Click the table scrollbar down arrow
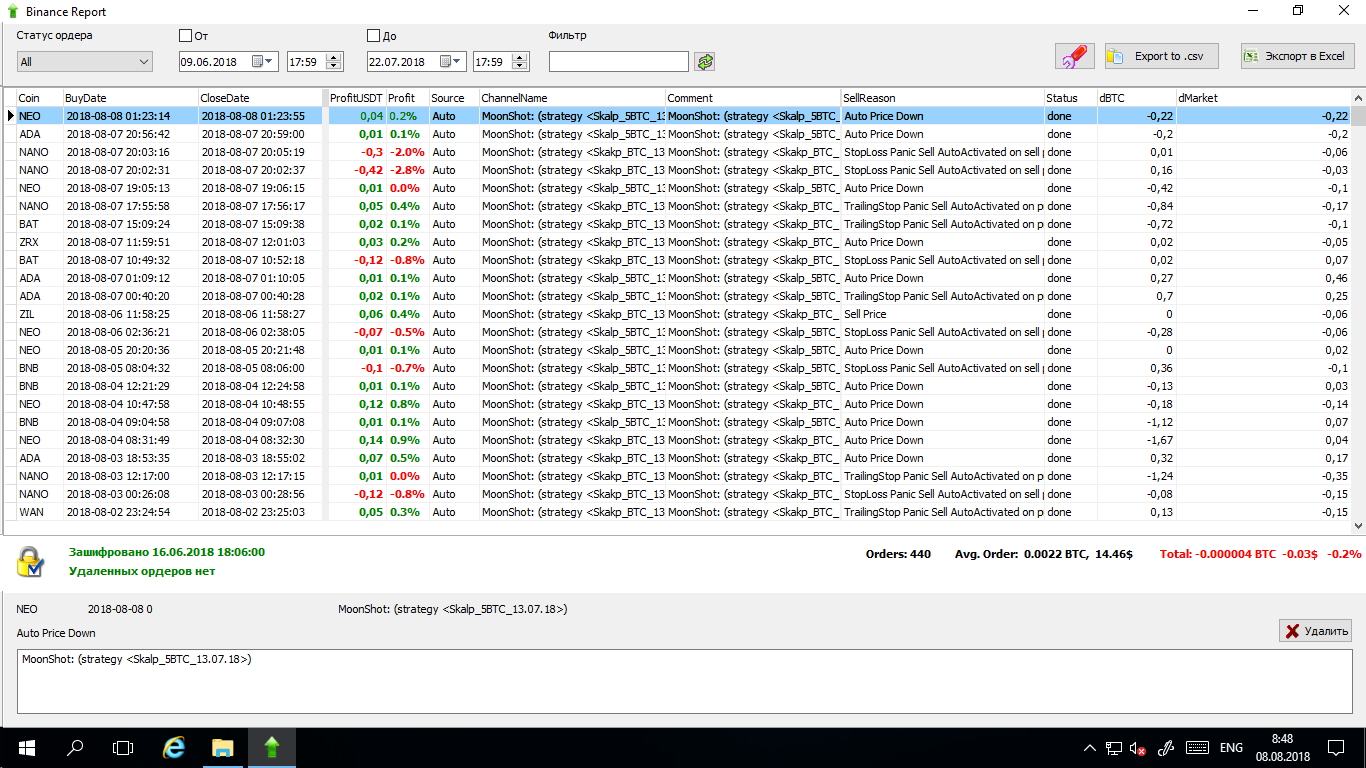This screenshot has width=1366, height=768. (x=1358, y=526)
